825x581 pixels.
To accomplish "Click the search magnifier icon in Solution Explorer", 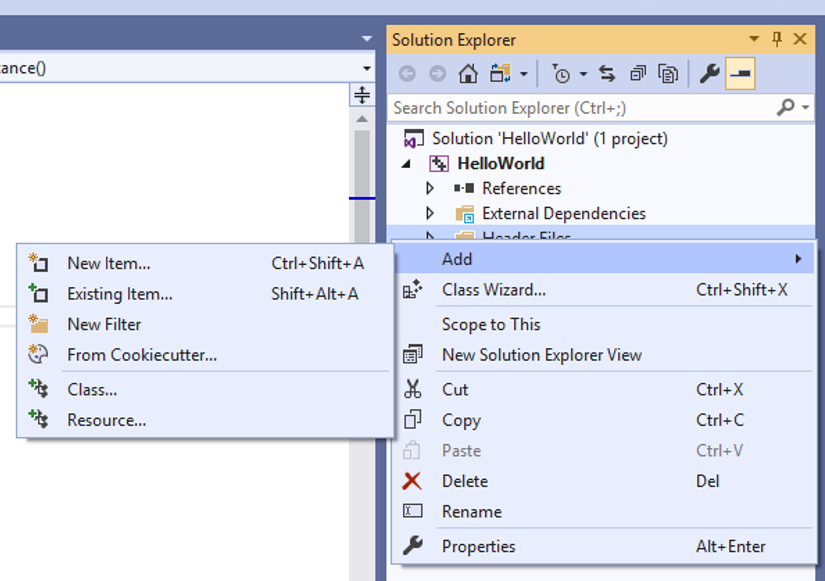I will (x=787, y=107).
